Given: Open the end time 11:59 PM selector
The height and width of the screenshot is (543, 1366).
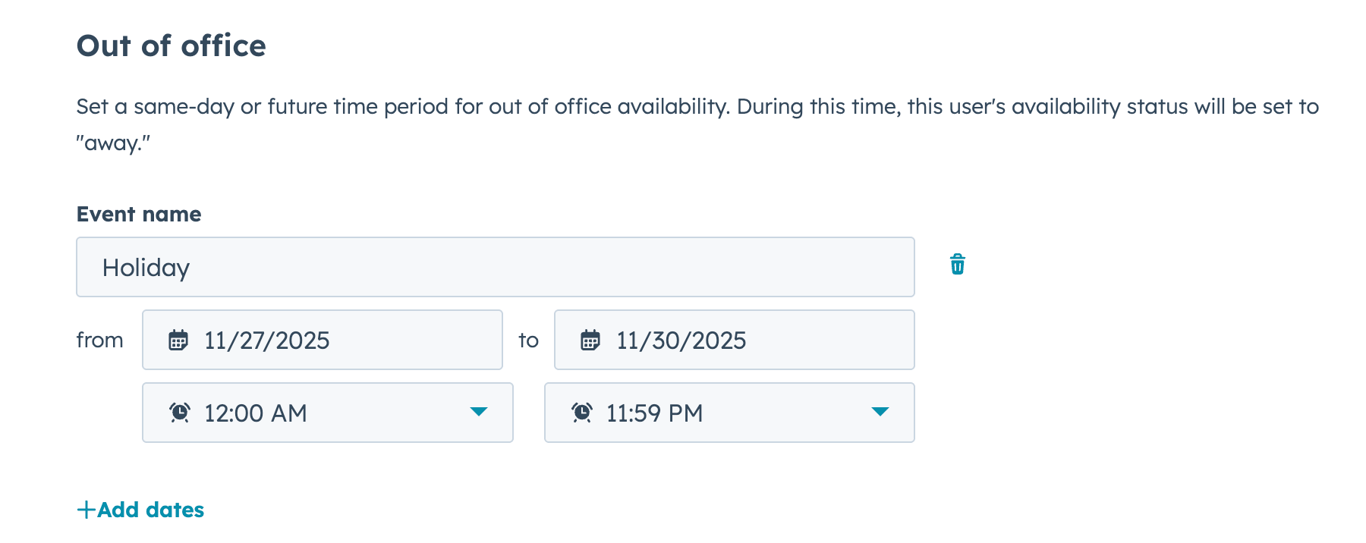Looking at the screenshot, I should [728, 412].
